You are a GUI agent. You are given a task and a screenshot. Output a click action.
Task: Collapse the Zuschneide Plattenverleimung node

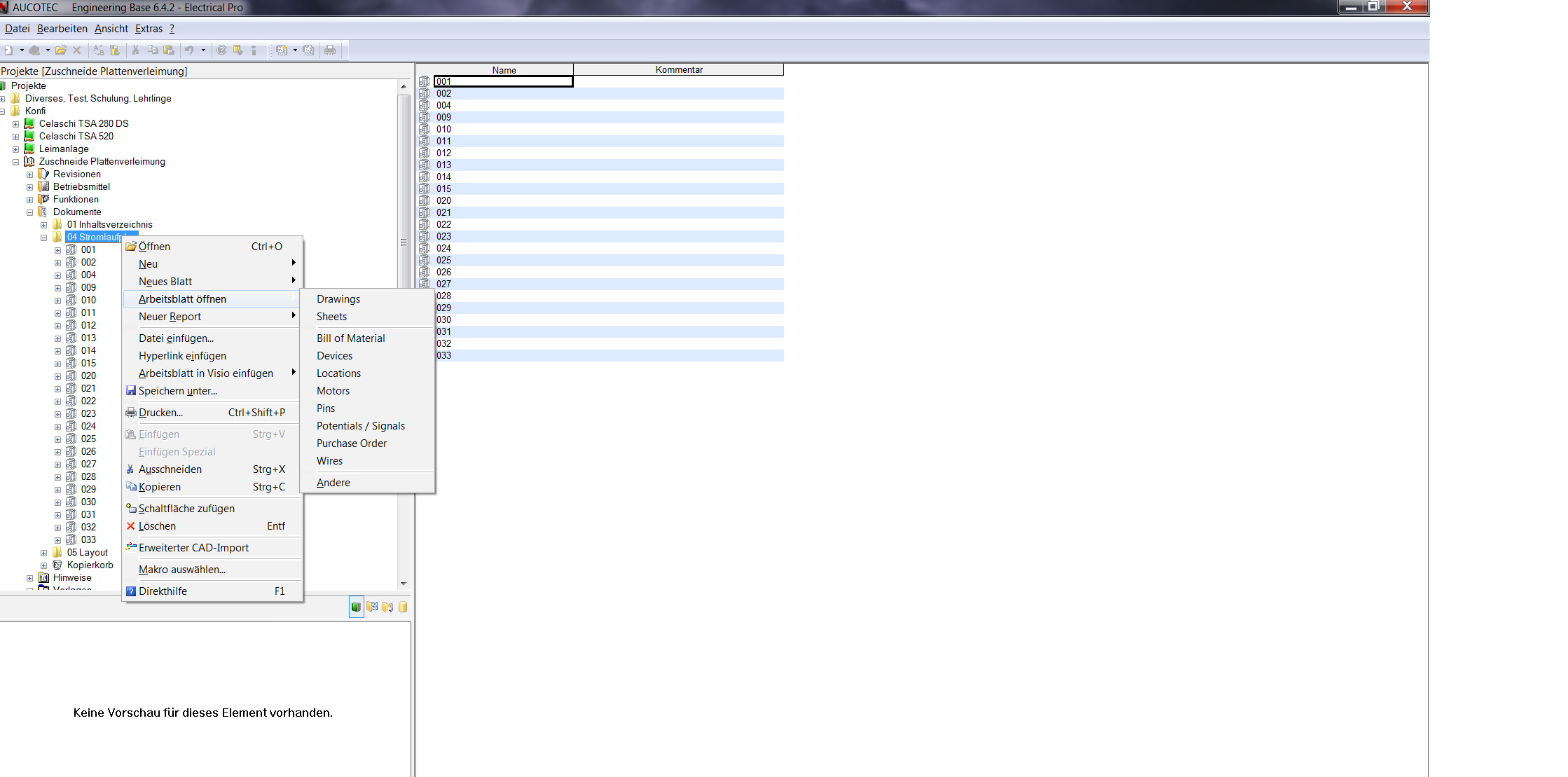(x=15, y=162)
